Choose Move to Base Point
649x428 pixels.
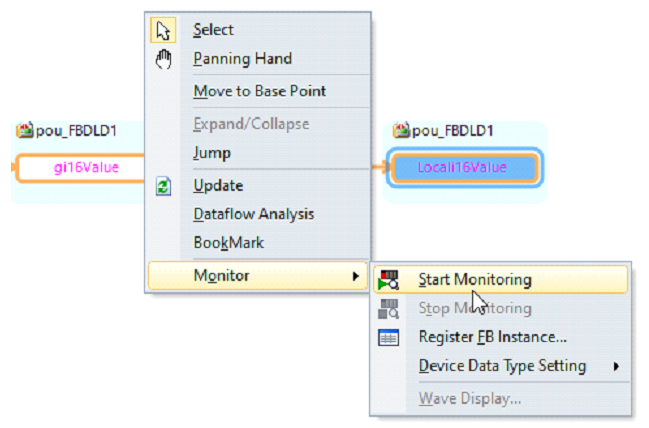point(260,91)
